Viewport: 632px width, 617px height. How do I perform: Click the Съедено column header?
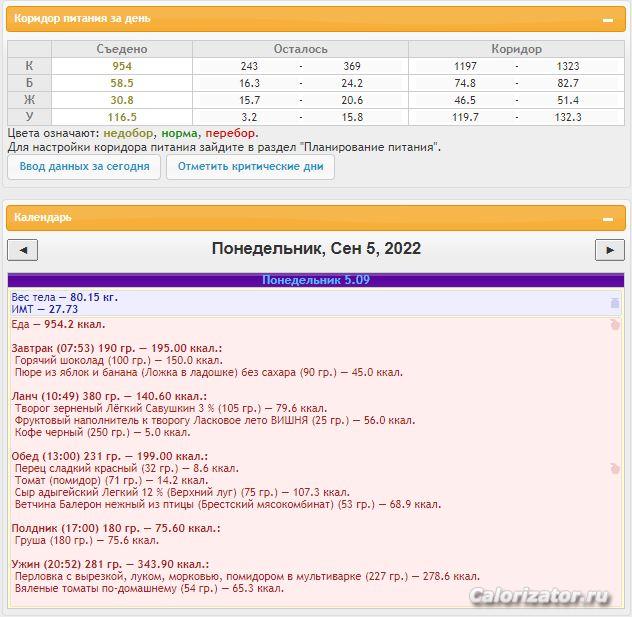pos(122,49)
